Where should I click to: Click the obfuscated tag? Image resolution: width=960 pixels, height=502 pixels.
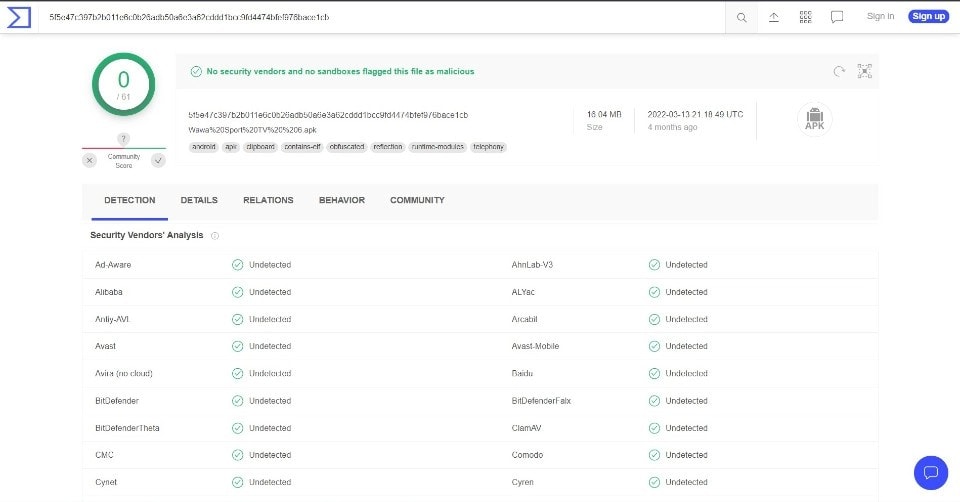point(347,147)
